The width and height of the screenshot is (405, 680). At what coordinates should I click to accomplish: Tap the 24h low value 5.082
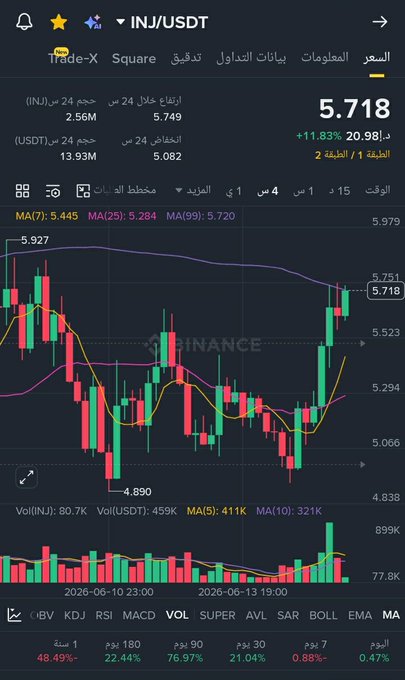point(167,157)
